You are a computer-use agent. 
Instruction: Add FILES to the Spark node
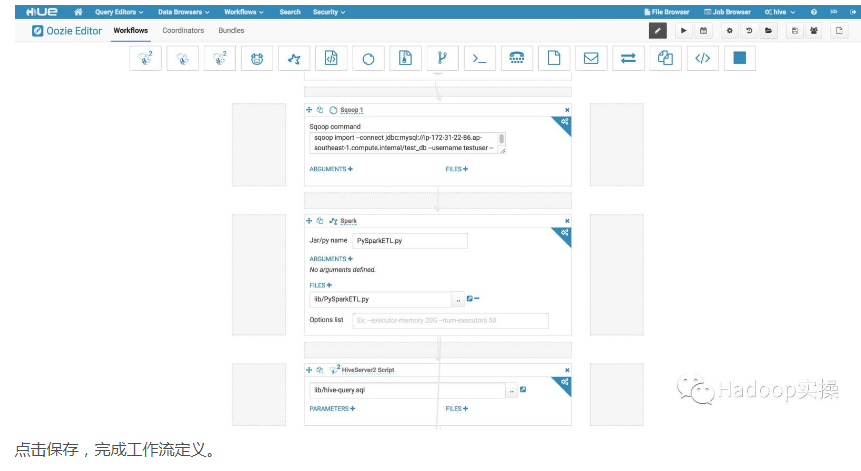point(321,285)
